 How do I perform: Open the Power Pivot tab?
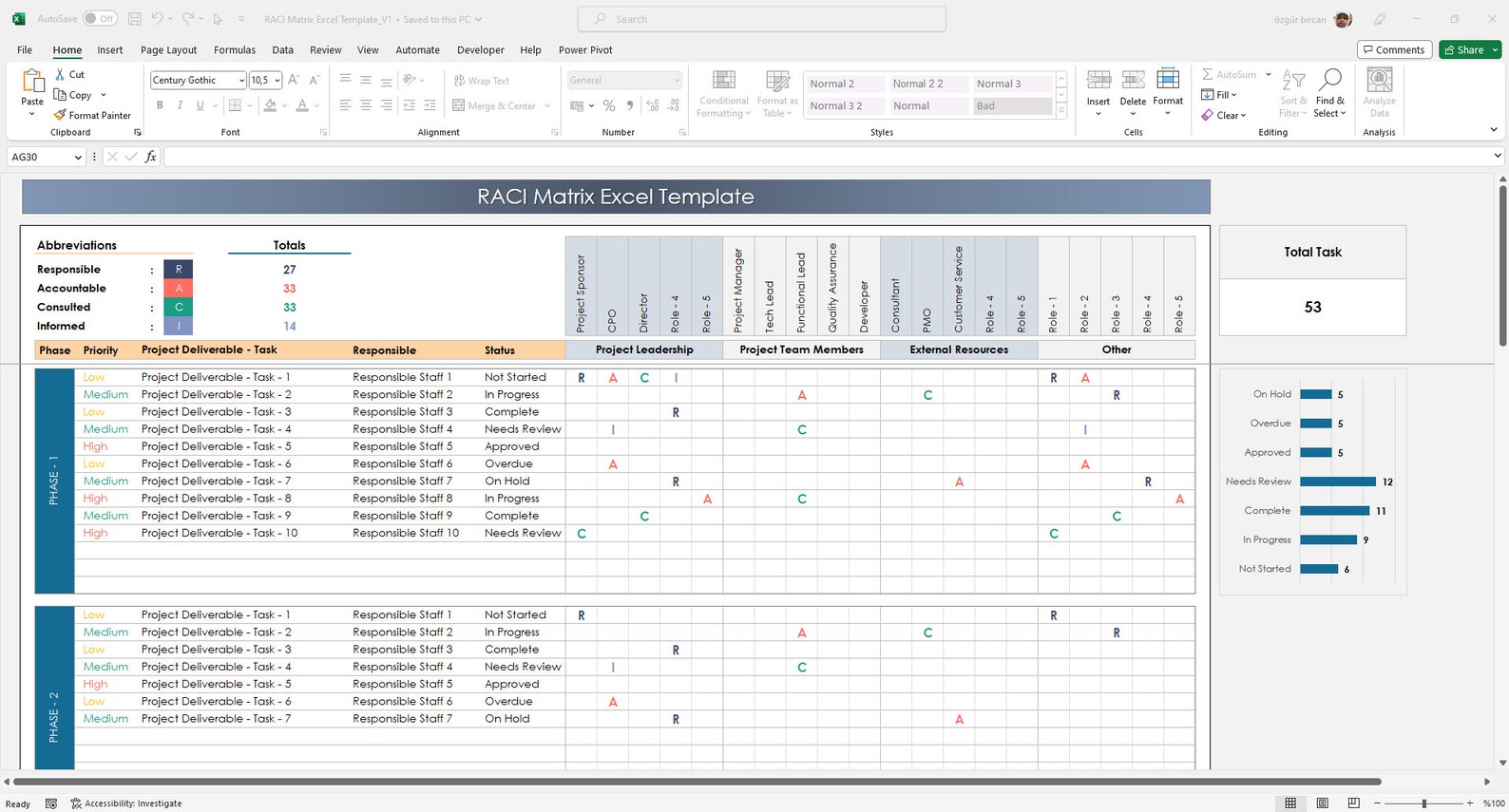585,50
